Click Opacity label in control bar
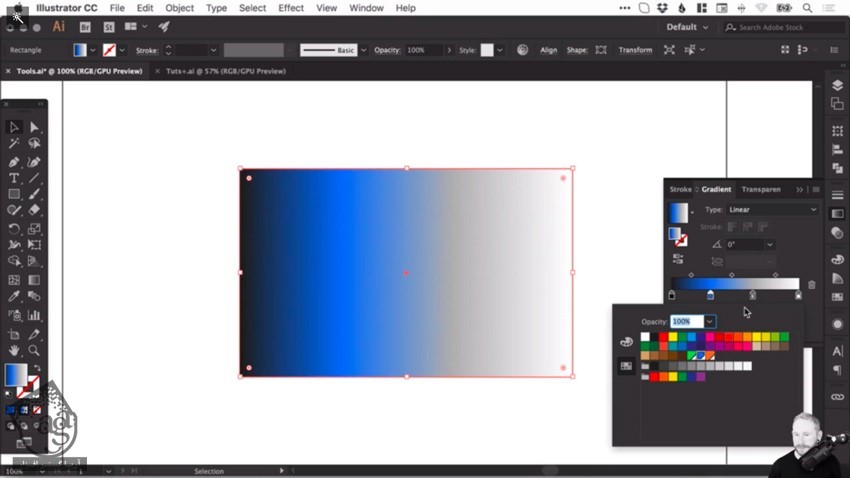Image resolution: width=850 pixels, height=478 pixels. (x=387, y=50)
